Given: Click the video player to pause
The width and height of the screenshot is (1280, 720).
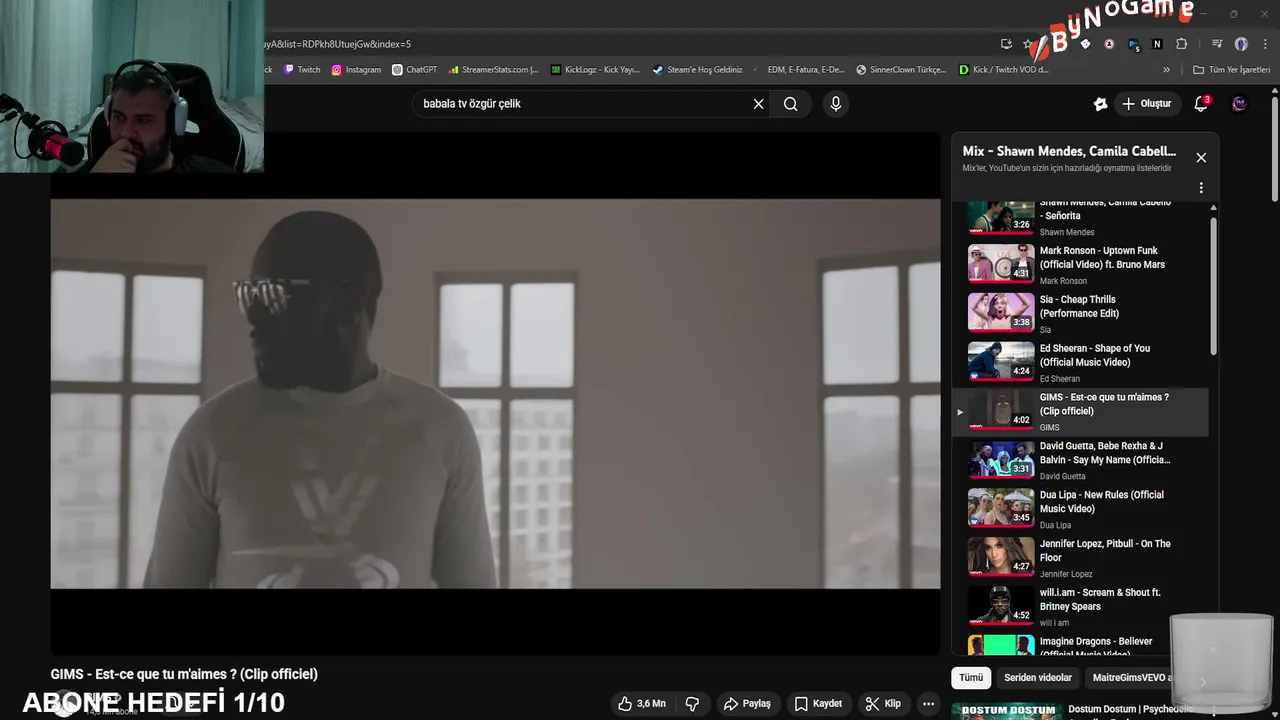Looking at the screenshot, I should coord(495,393).
